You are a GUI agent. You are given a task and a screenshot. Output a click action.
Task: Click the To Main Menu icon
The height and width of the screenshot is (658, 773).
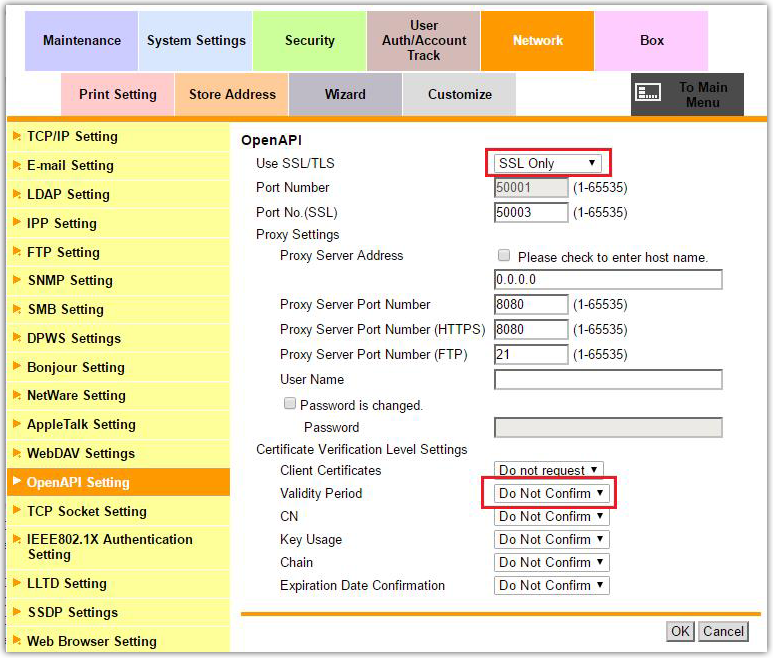[649, 93]
